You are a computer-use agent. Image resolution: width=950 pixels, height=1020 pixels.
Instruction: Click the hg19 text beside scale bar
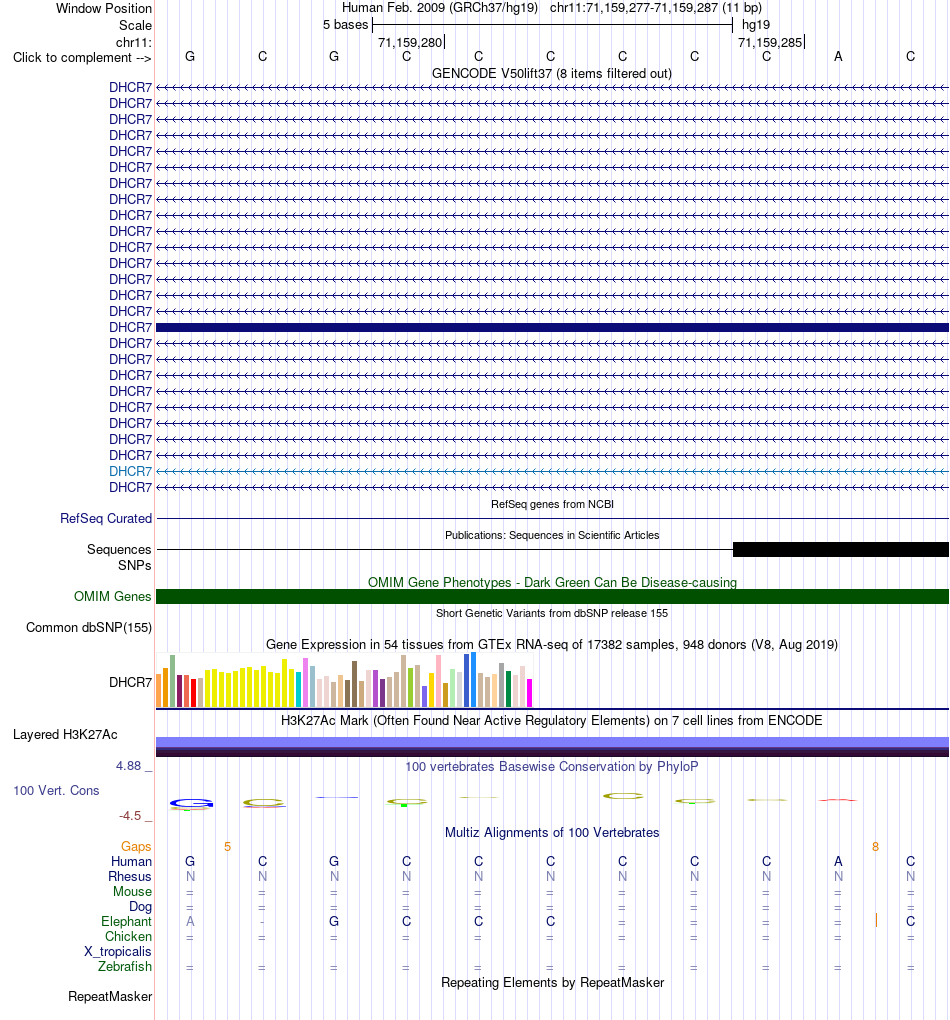(755, 25)
